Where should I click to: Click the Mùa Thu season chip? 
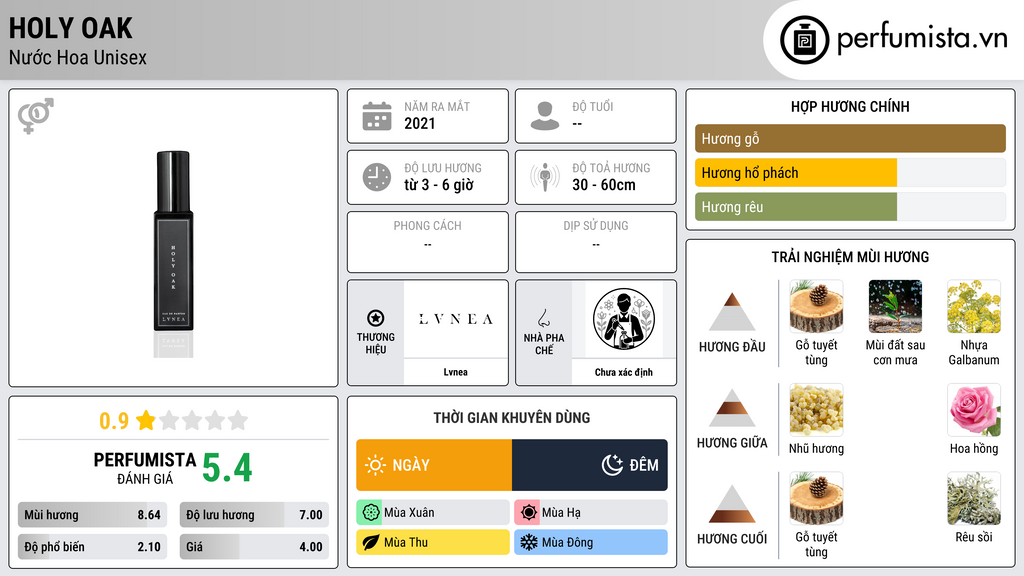pyautogui.click(x=433, y=542)
